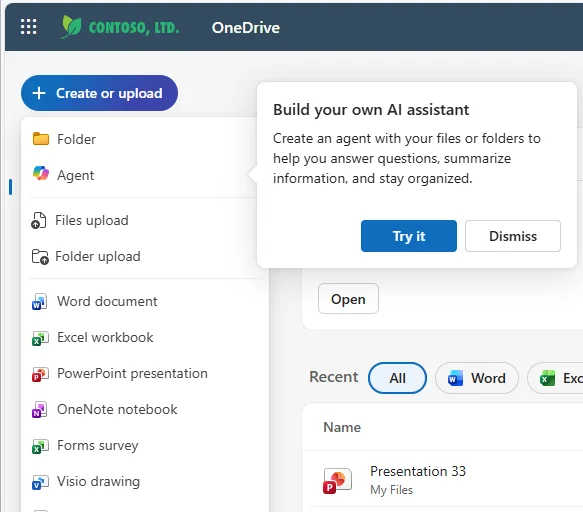Dismiss the AI assistant popup

[x=513, y=236]
